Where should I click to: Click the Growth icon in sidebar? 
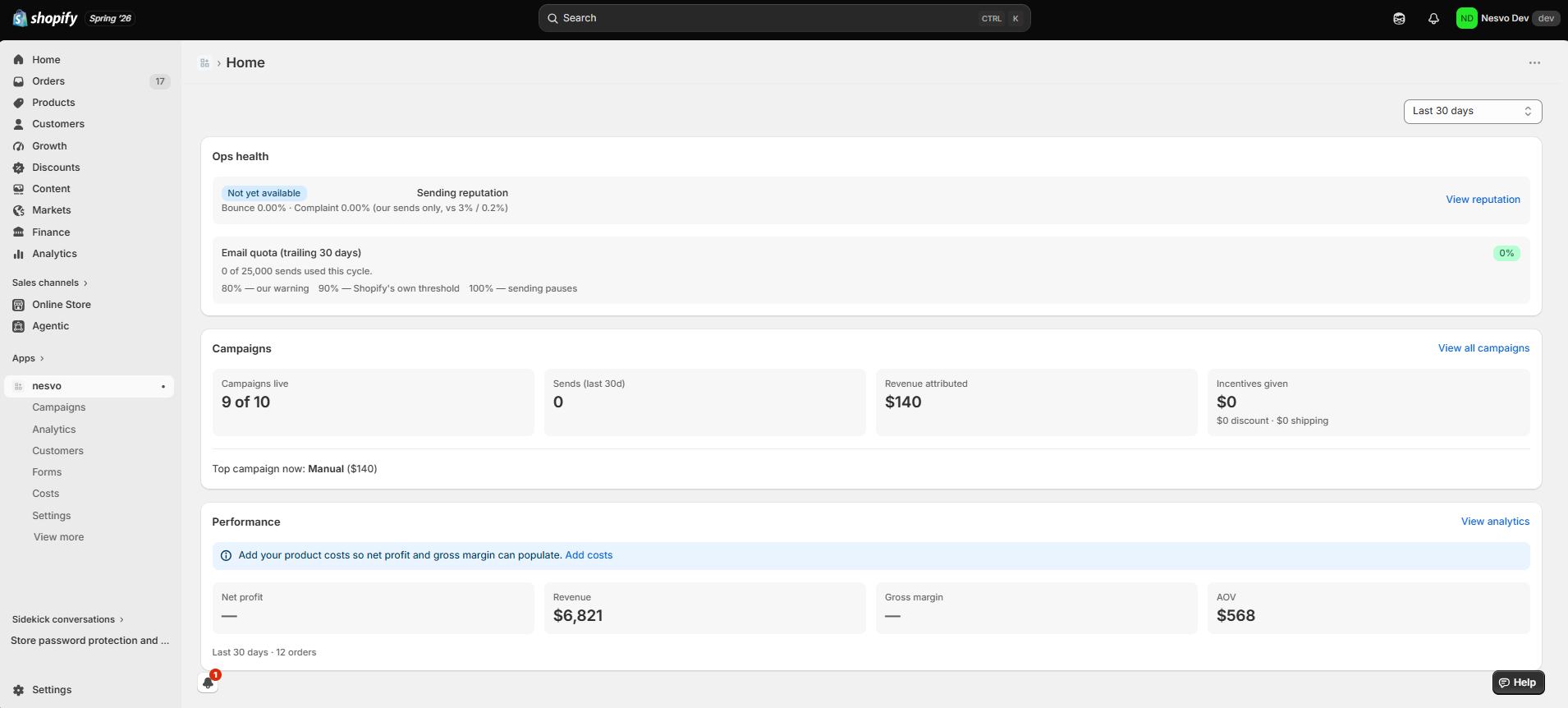coord(18,146)
